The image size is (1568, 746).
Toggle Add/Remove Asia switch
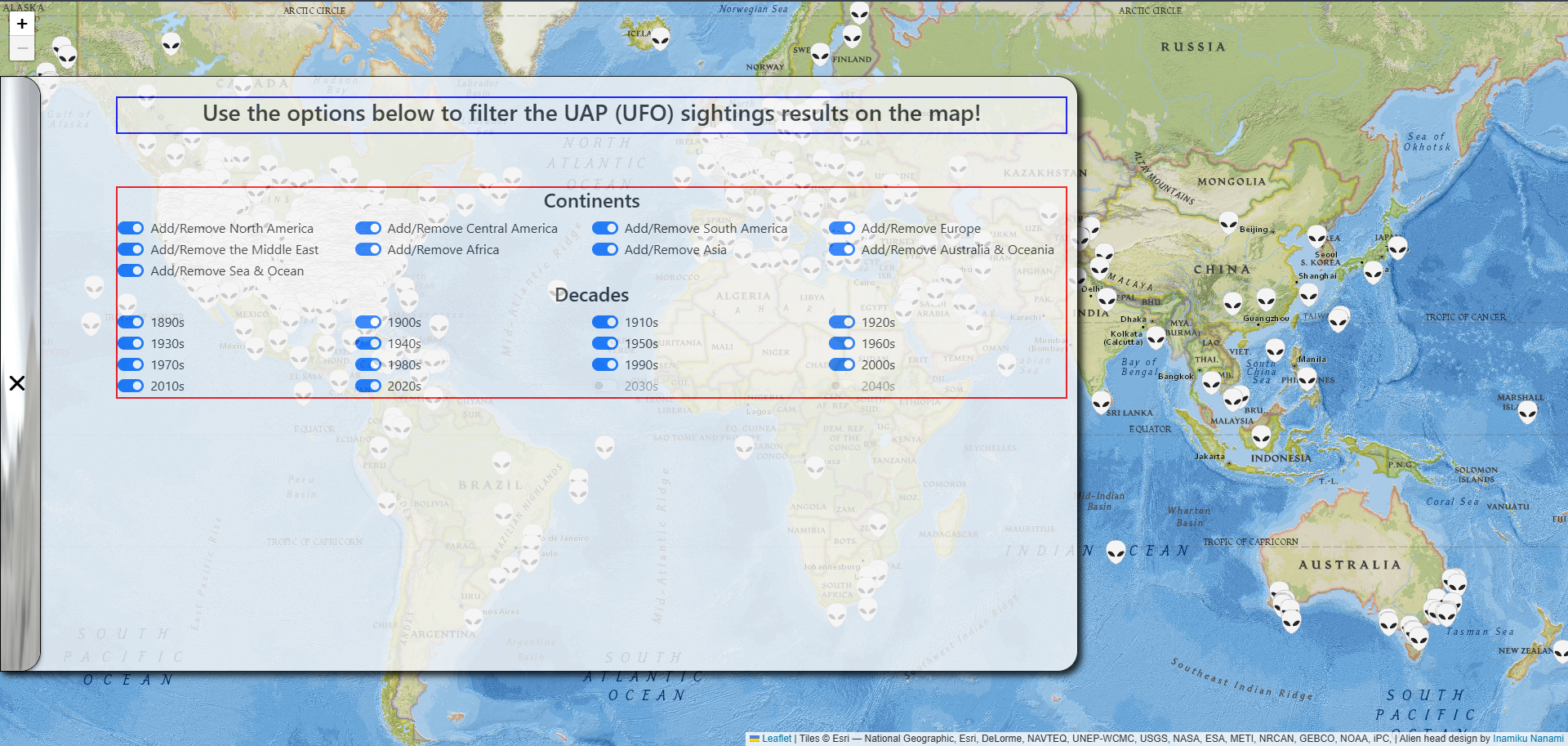[605, 250]
